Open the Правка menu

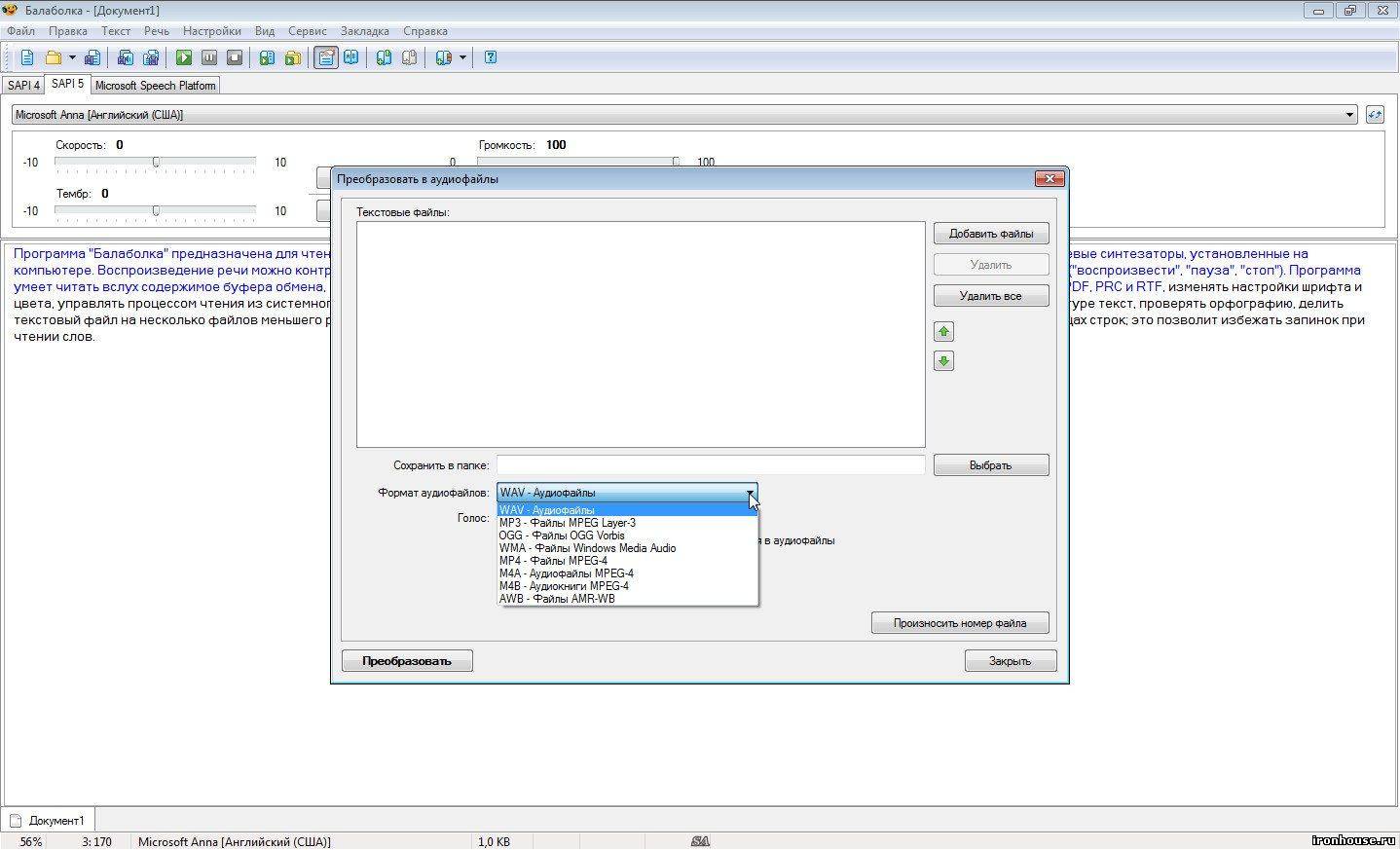[x=68, y=31]
